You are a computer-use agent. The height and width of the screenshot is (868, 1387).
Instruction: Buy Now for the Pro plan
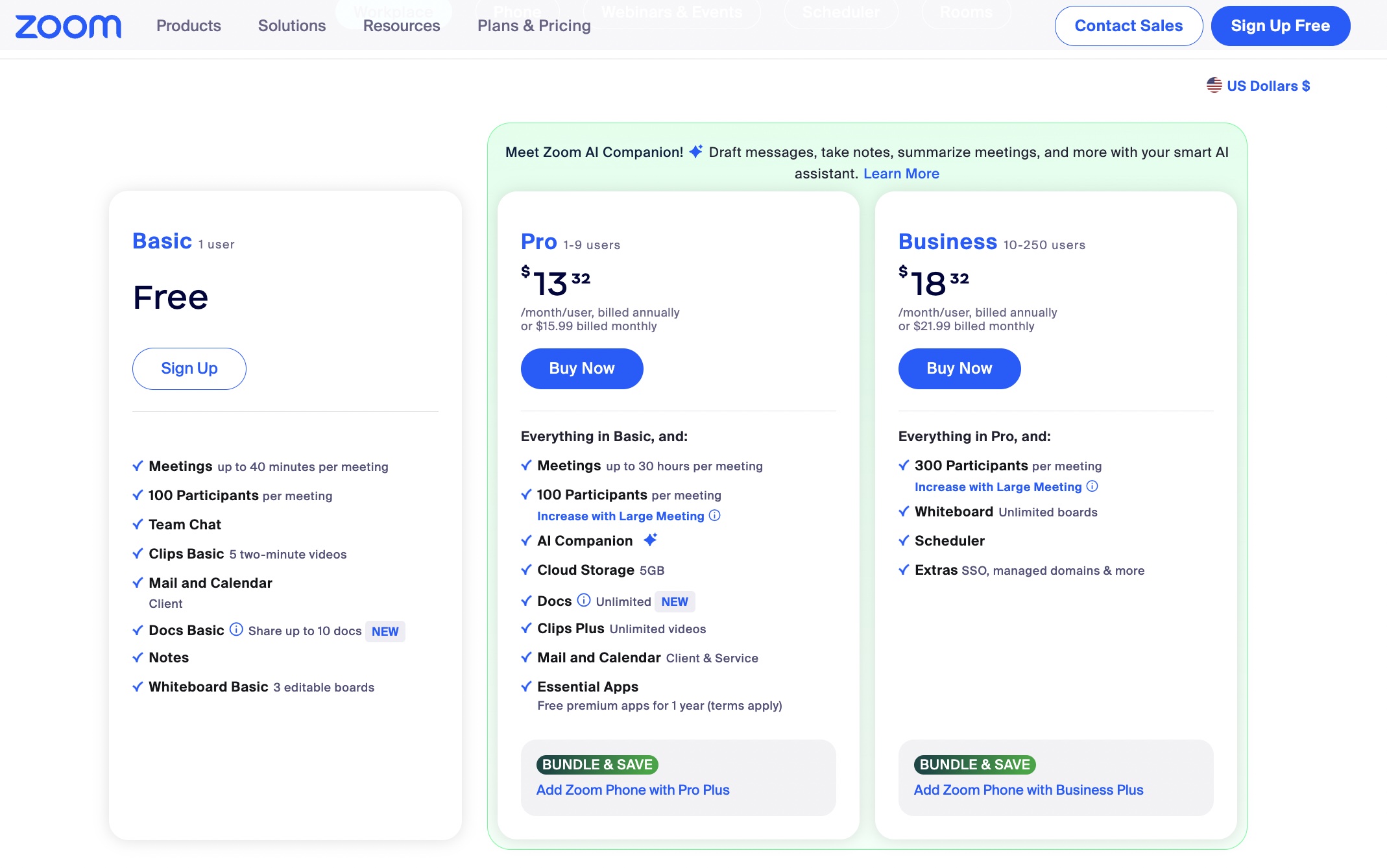coord(582,368)
